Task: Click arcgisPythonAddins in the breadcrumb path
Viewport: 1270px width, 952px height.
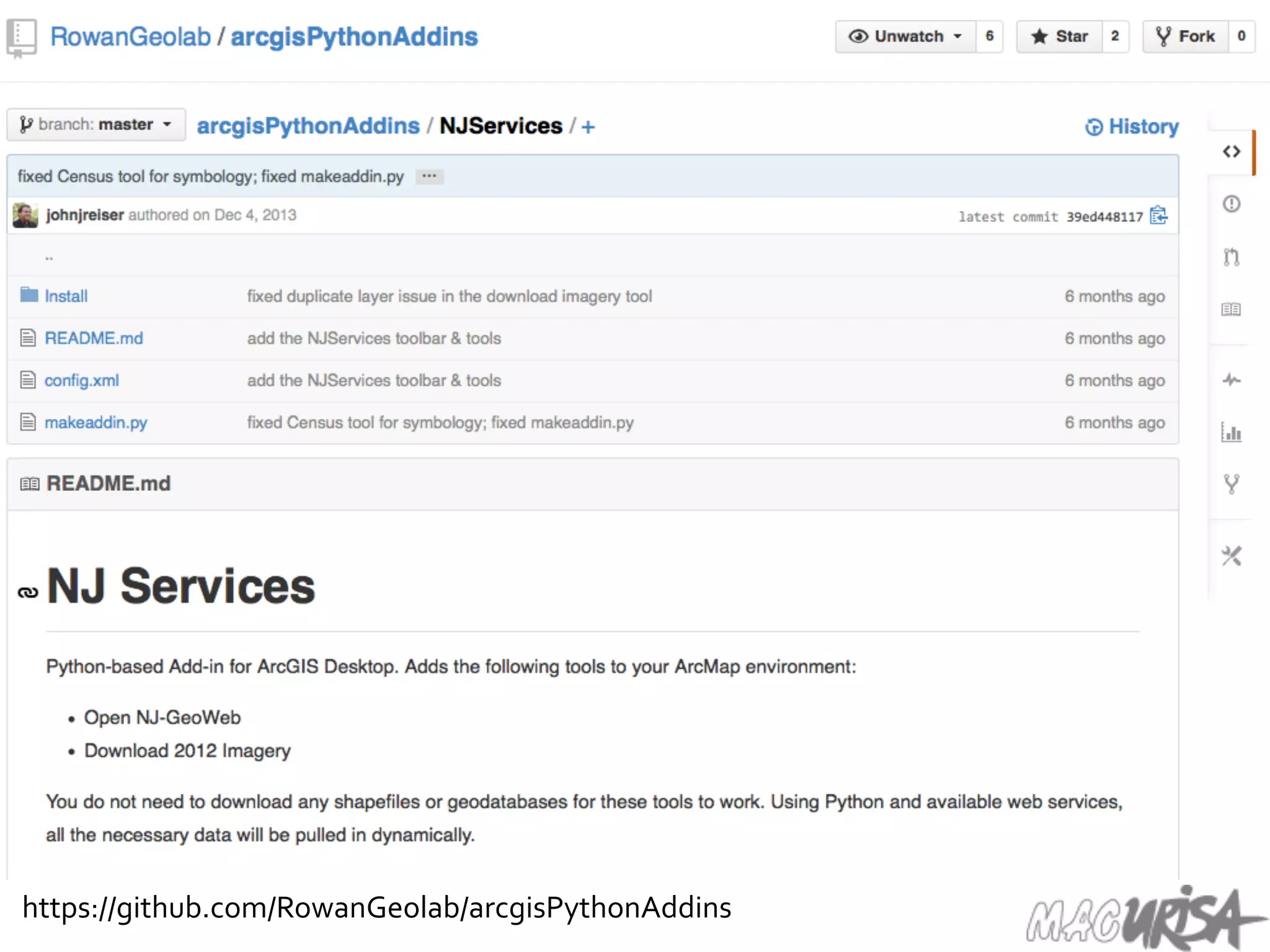Action: pyautogui.click(x=308, y=126)
